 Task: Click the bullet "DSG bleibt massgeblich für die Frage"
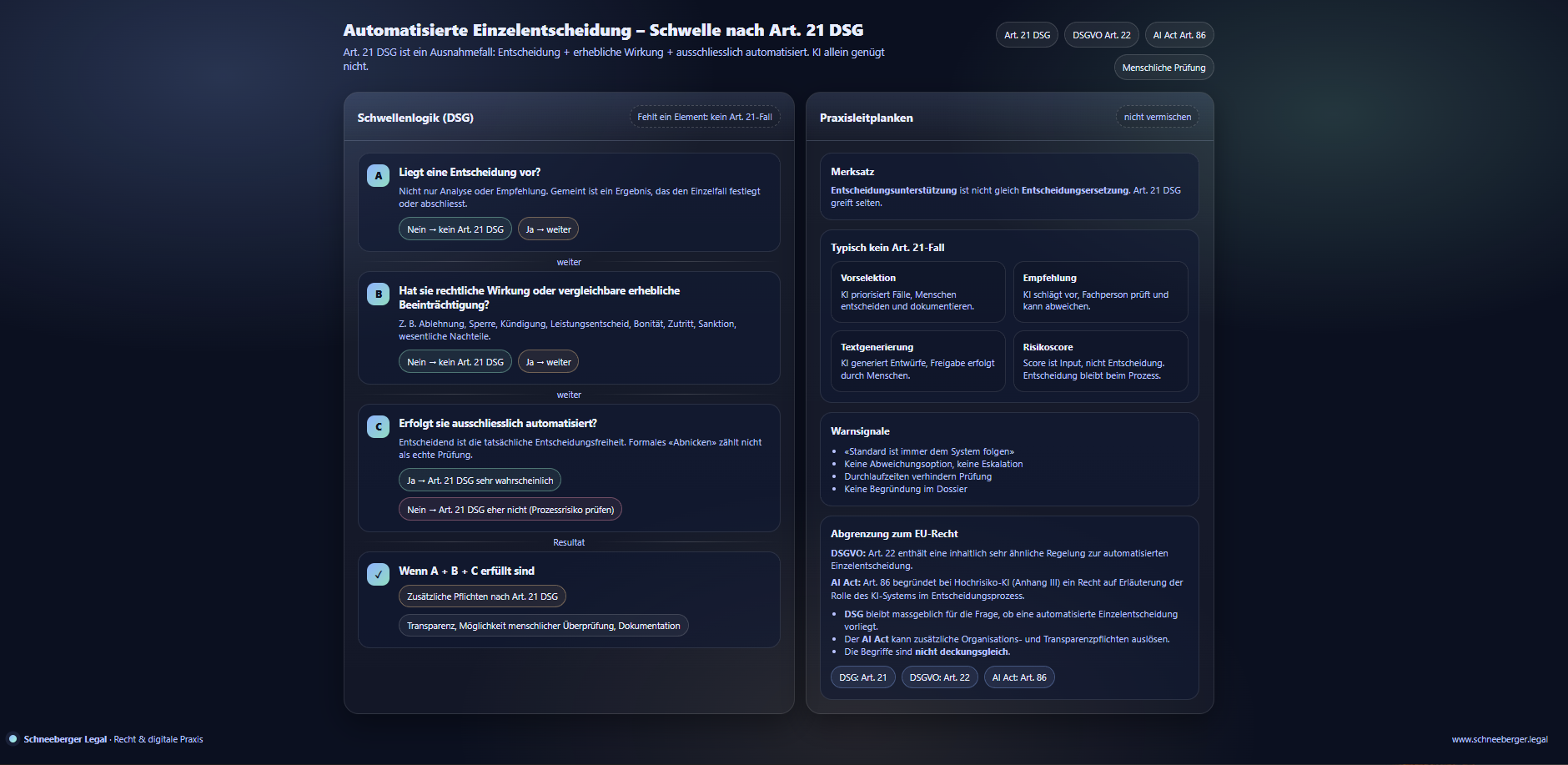[x=1011, y=620]
